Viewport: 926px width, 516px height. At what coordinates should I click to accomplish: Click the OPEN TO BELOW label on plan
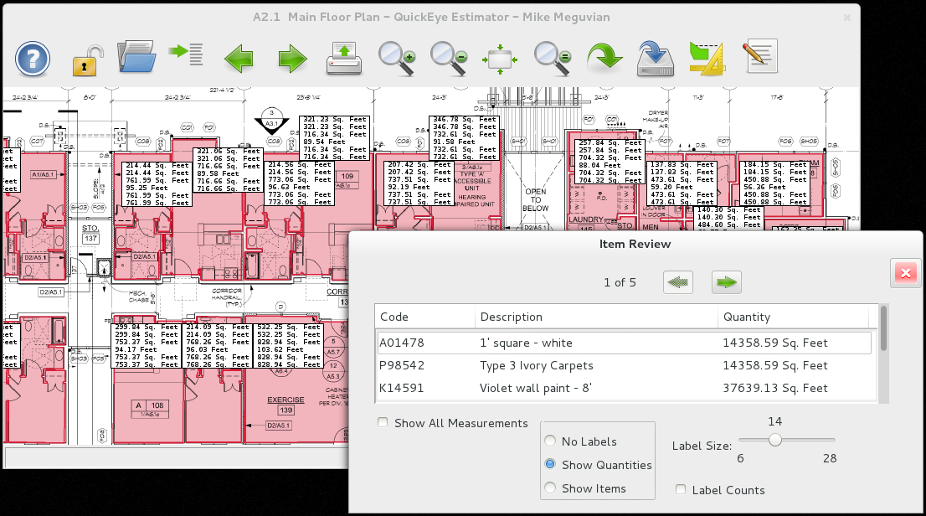click(x=536, y=200)
